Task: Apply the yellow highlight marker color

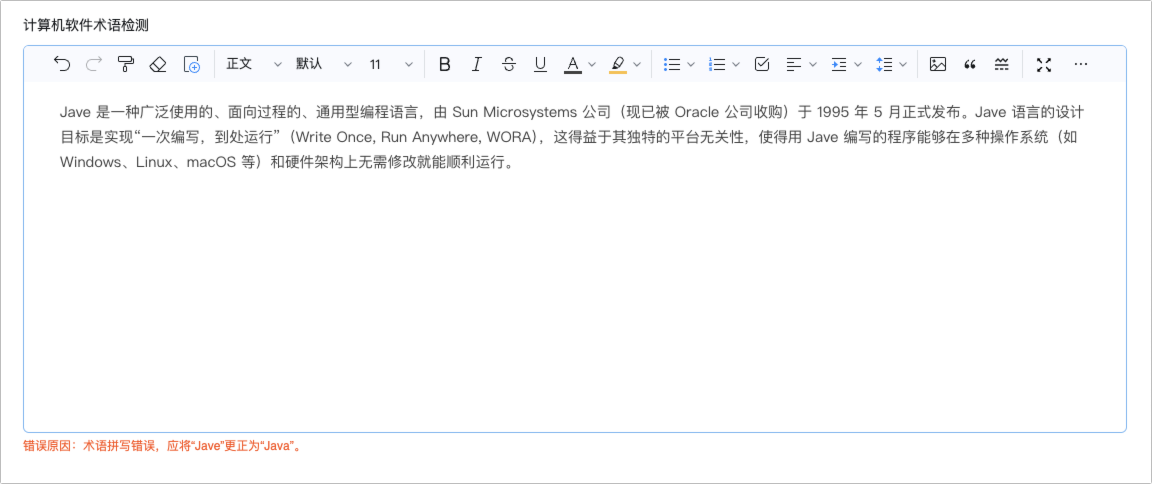Action: click(x=618, y=64)
